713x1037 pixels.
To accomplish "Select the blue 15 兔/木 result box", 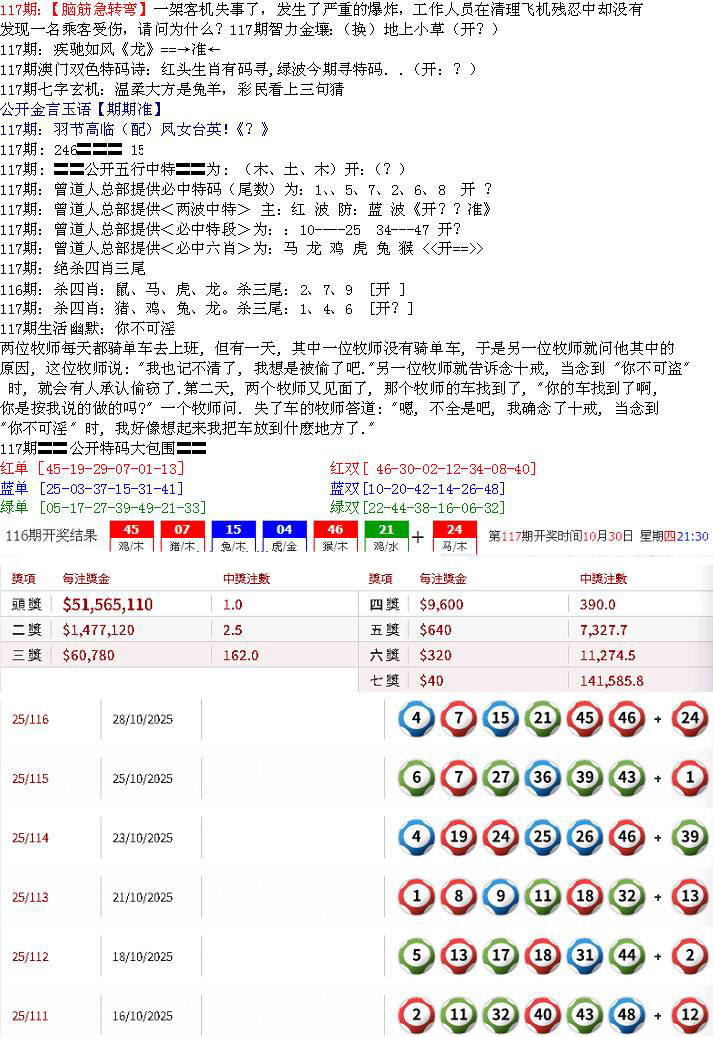I will 233,536.
